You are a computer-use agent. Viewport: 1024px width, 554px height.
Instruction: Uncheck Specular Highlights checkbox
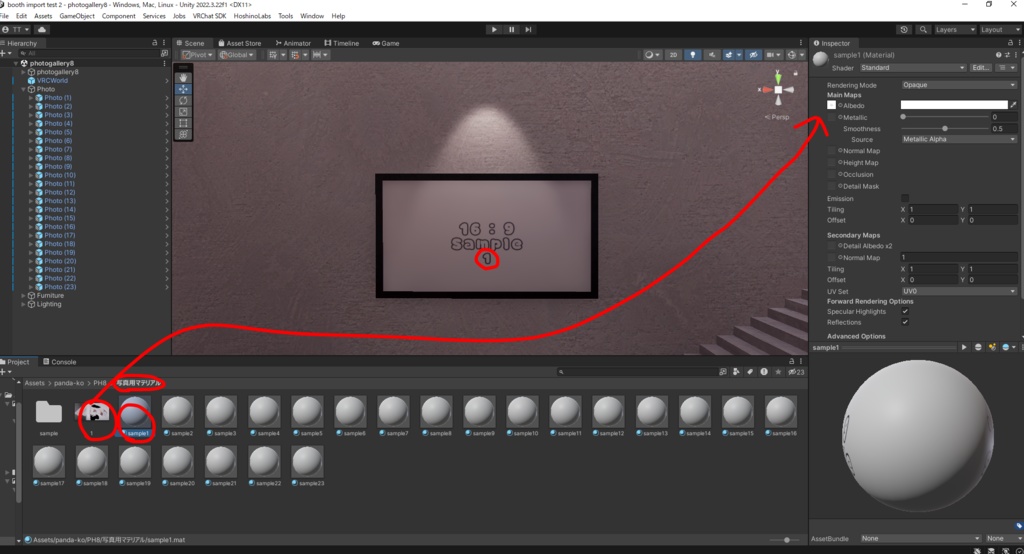coord(905,312)
